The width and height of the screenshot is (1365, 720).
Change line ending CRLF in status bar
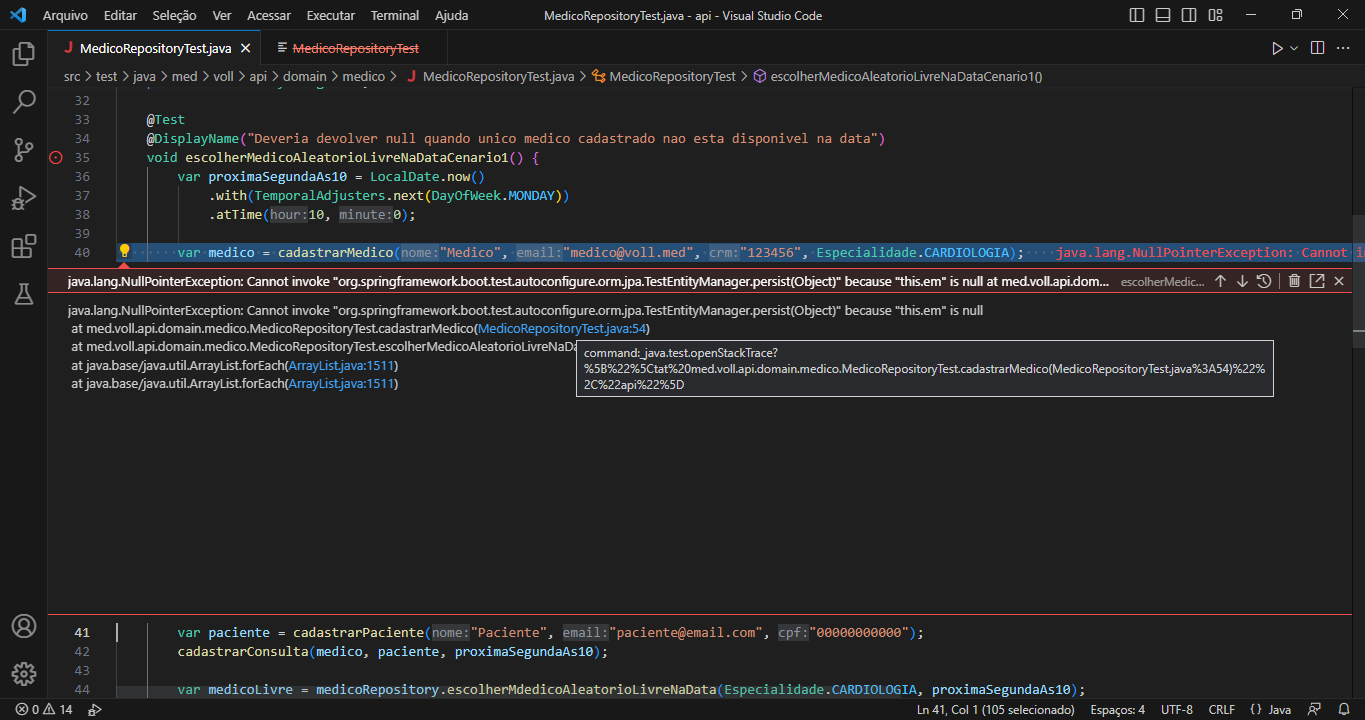1222,710
